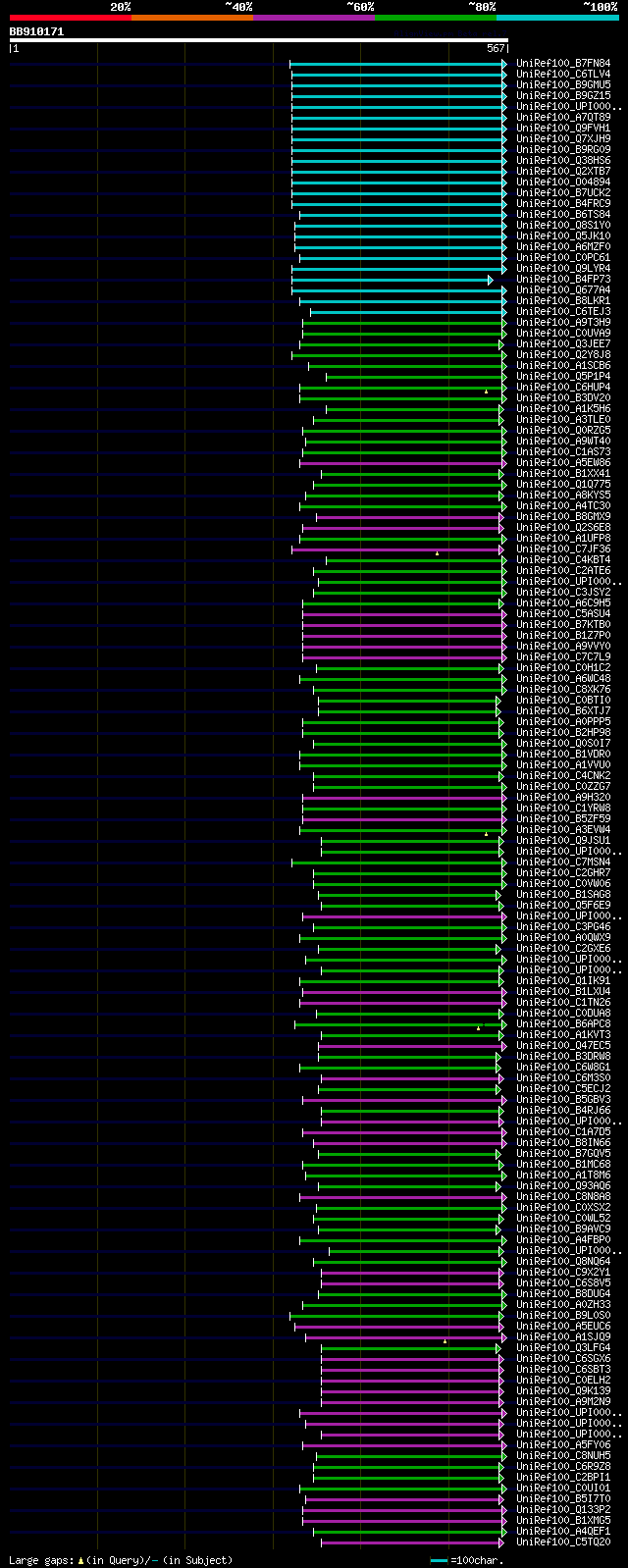
Task: Select subject label UniRef100_C5TQ20
Action: [563, 1542]
